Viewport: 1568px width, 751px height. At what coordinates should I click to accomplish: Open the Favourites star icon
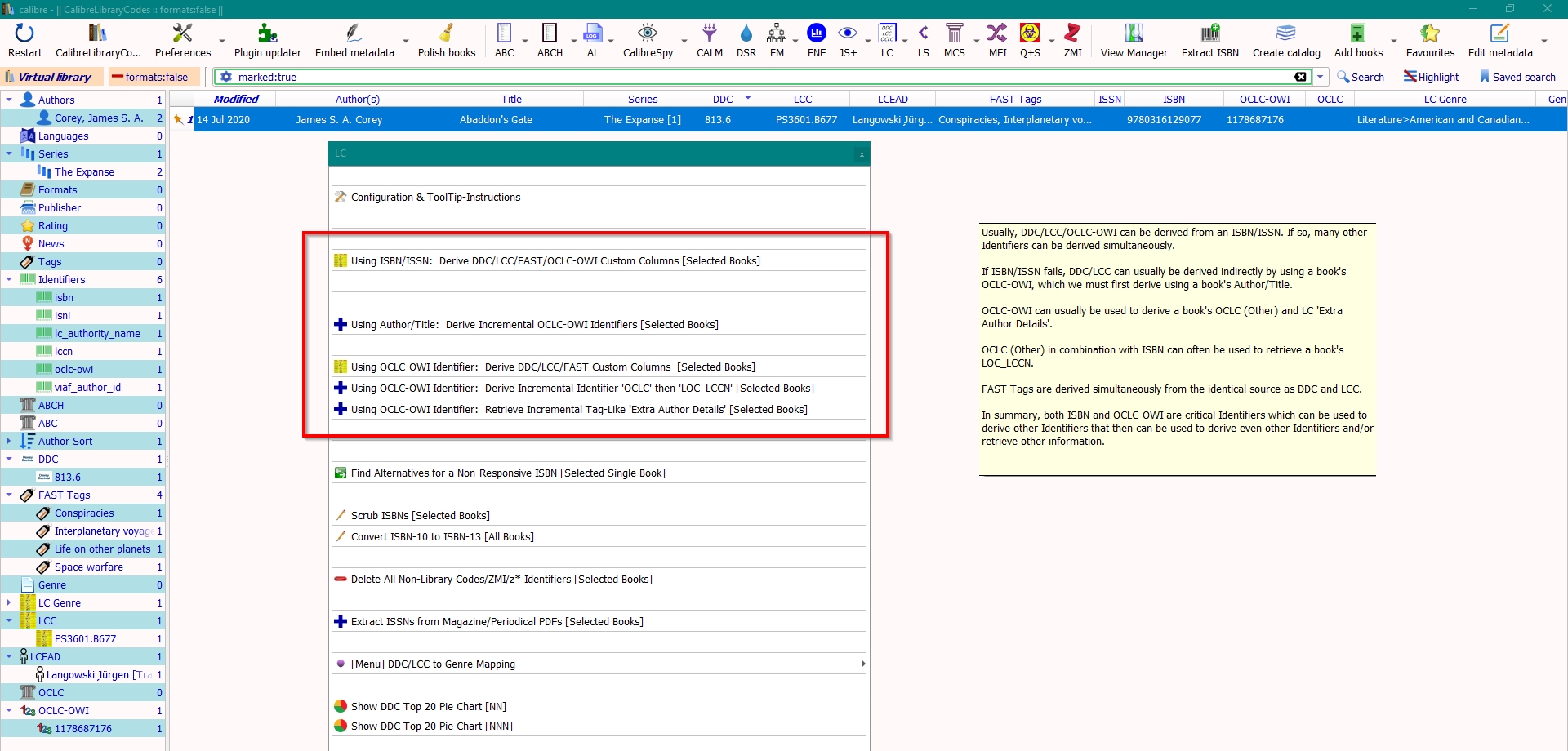pos(1430,33)
